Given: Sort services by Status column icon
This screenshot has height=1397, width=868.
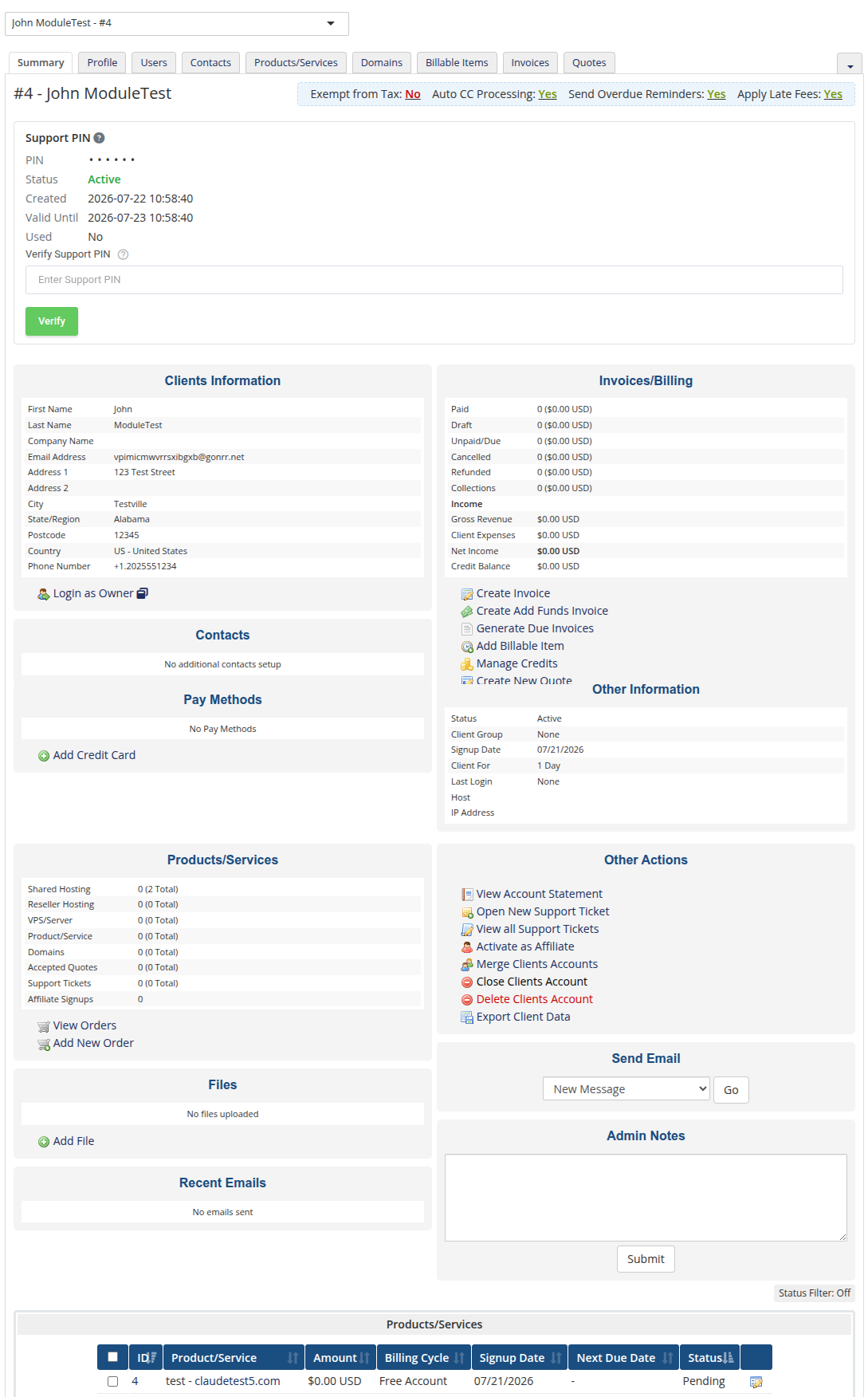Looking at the screenshot, I should click(729, 1358).
